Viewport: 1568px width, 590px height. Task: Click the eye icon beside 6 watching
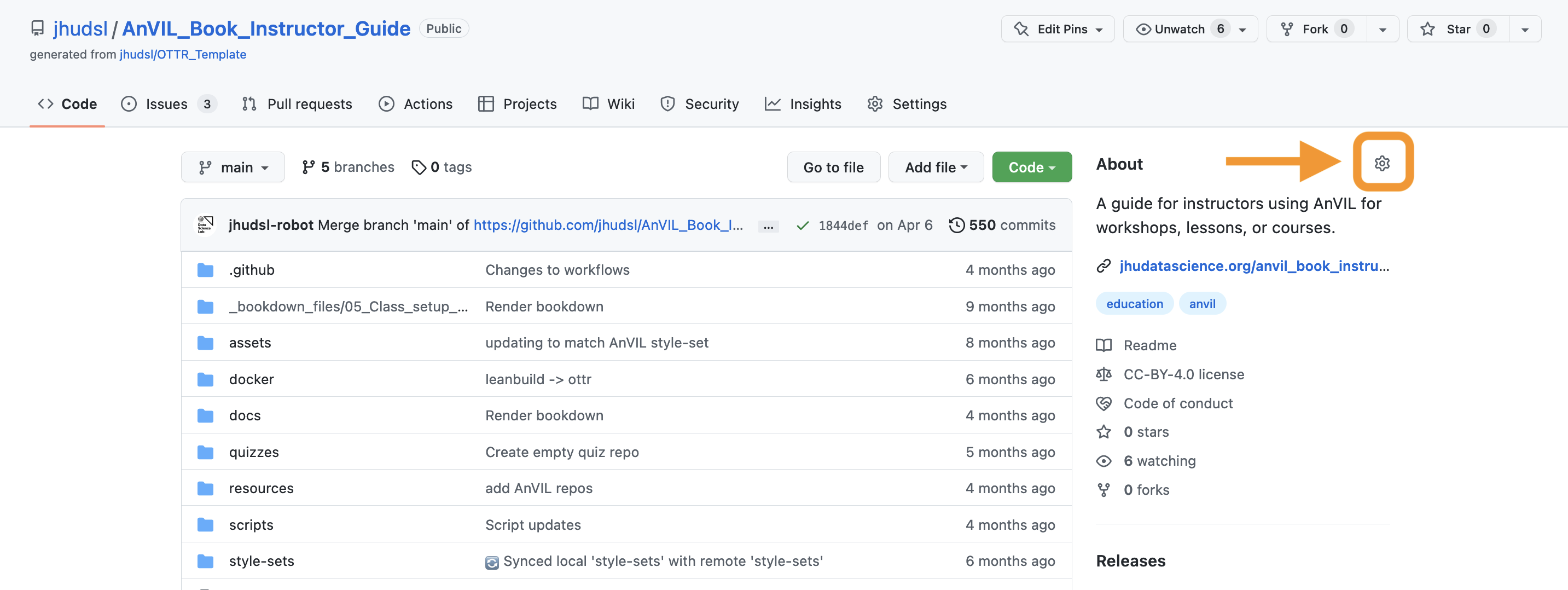click(1104, 461)
